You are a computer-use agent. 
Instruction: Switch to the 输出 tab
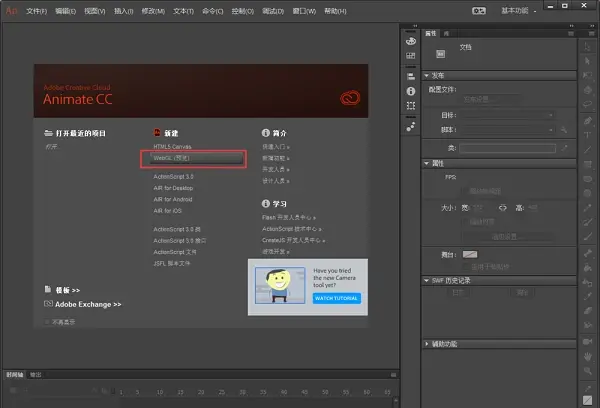pos(37,374)
